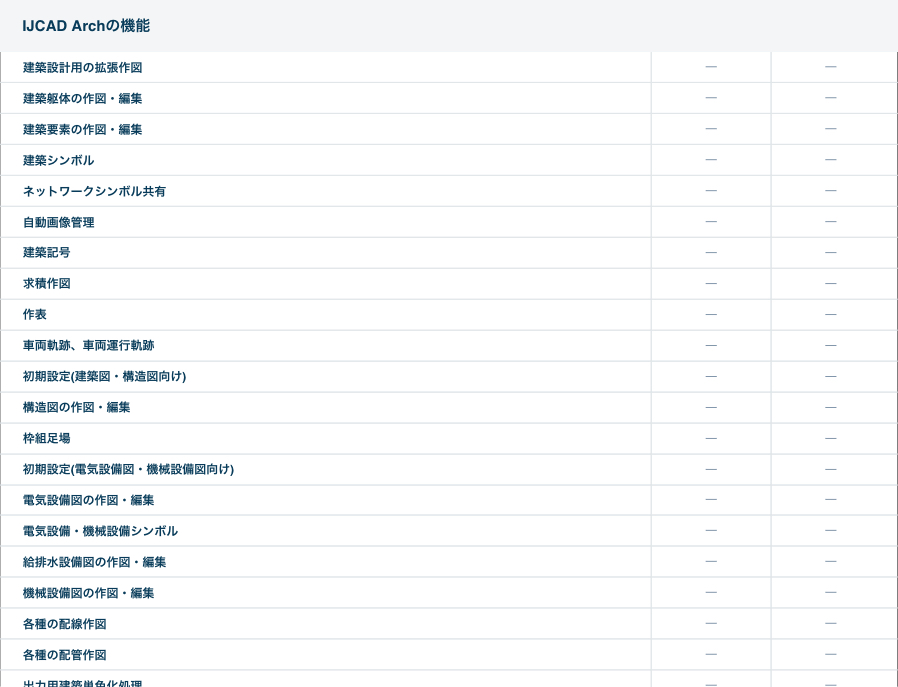The height and width of the screenshot is (687, 898).
Task: Click the 建築要素の作図・編集 feature text
Action: (82, 130)
